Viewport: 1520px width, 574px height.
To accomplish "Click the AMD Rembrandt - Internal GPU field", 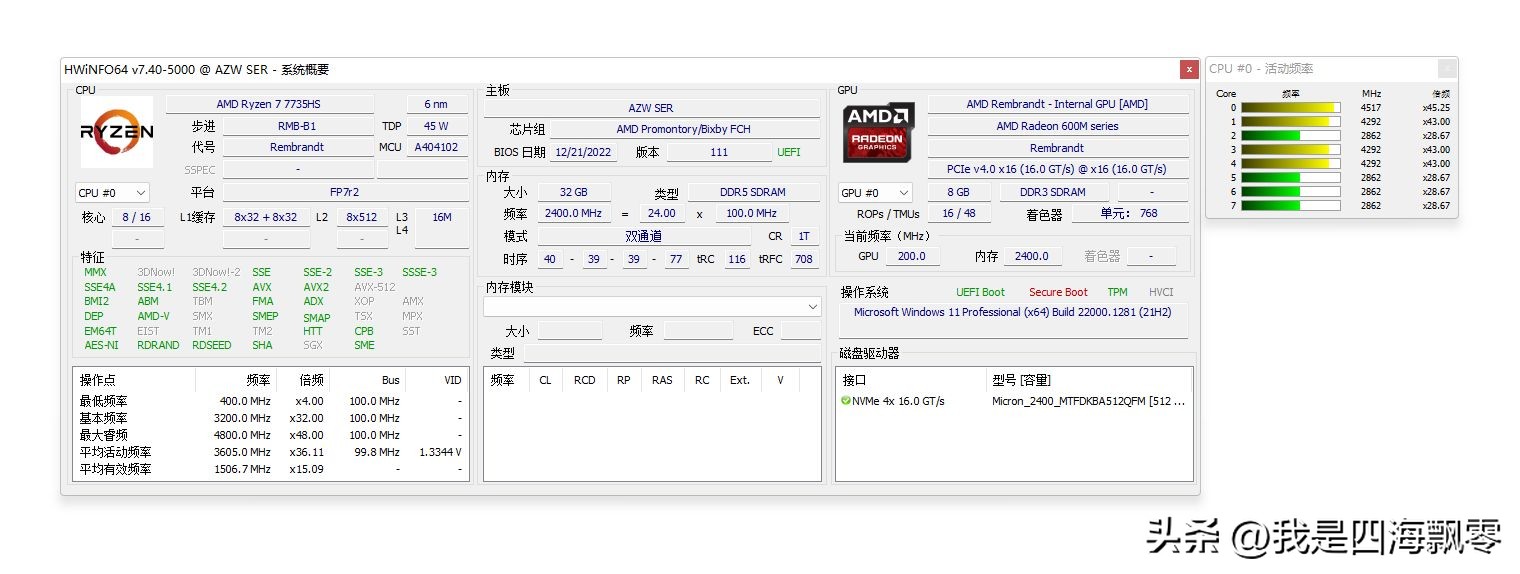I will tap(1058, 104).
